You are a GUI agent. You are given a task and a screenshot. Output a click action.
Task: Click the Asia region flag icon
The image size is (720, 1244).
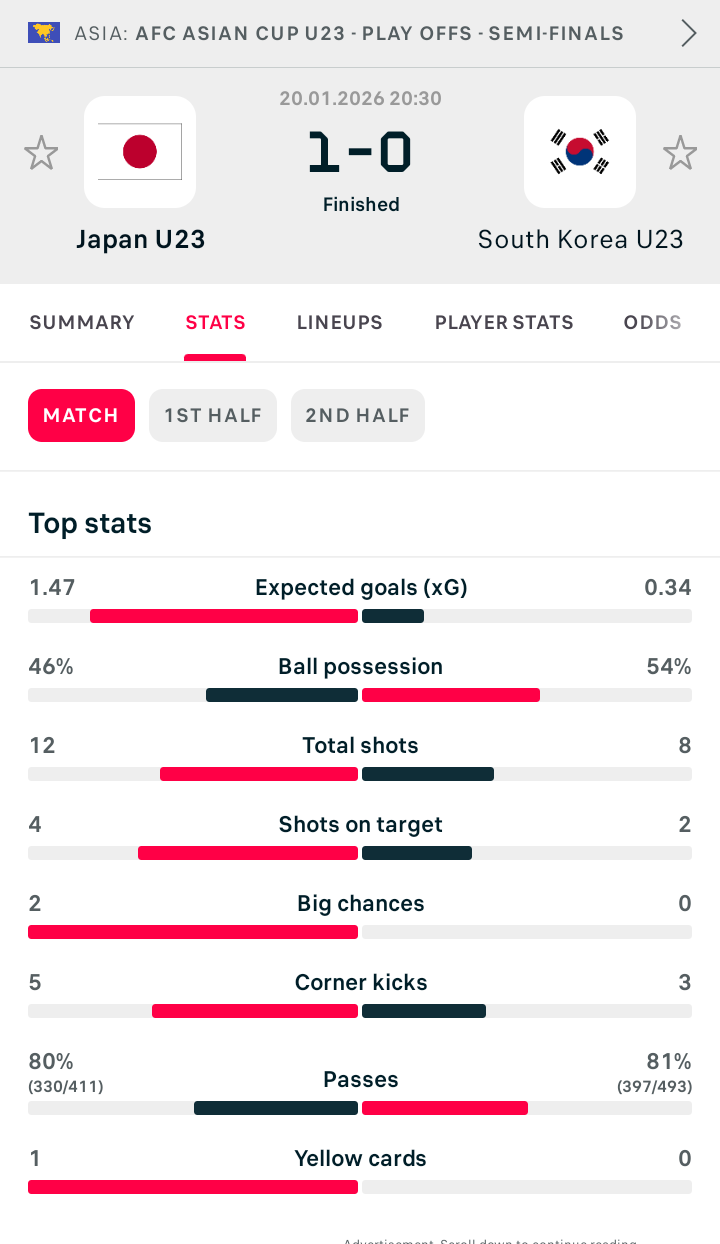pos(44,33)
